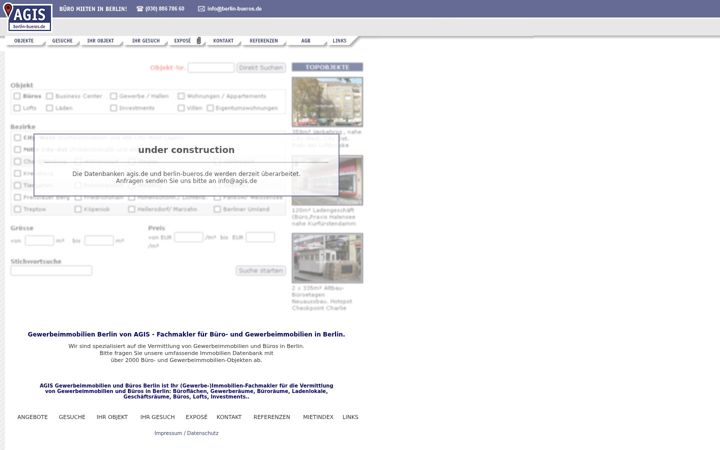Click the telephone icon in the header

pos(140,9)
